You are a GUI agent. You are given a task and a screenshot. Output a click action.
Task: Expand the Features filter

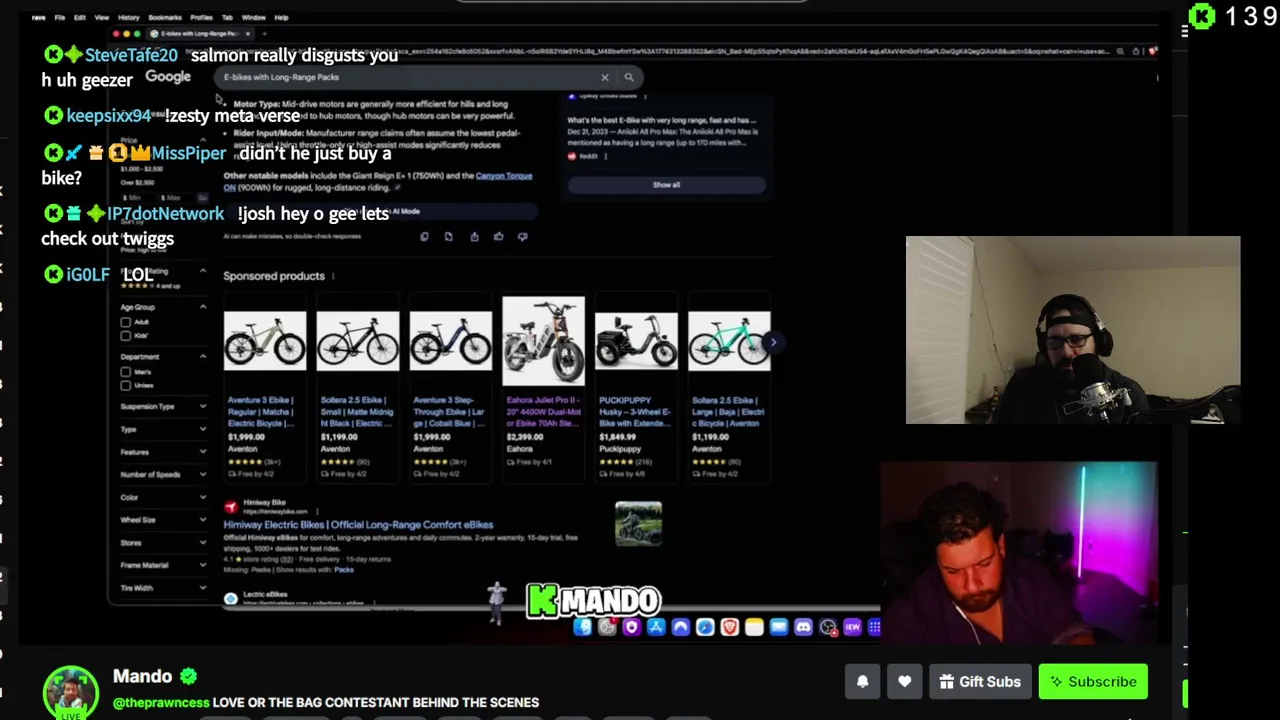(x=203, y=452)
